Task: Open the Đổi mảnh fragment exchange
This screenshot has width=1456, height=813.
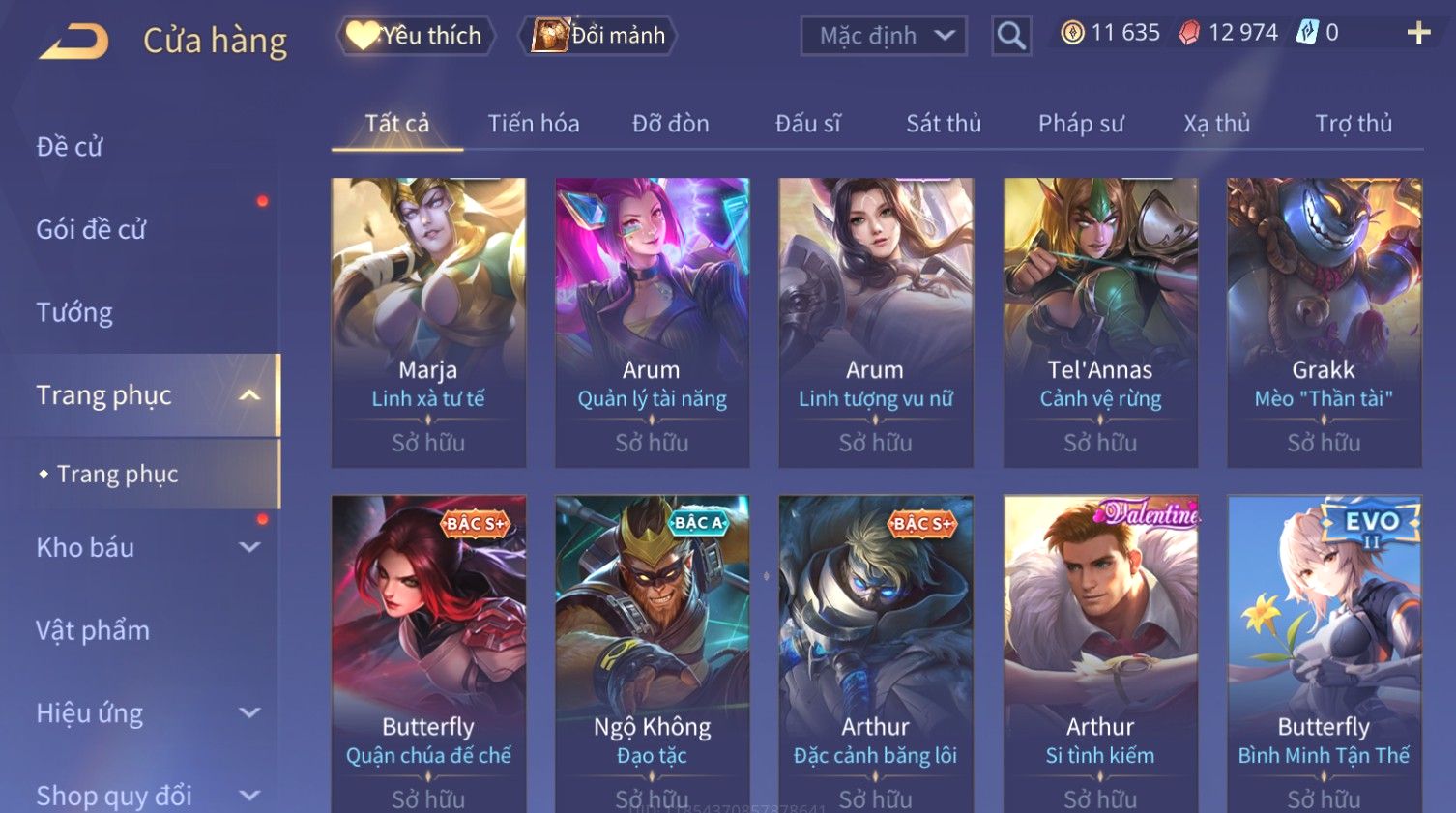Action: 598,36
